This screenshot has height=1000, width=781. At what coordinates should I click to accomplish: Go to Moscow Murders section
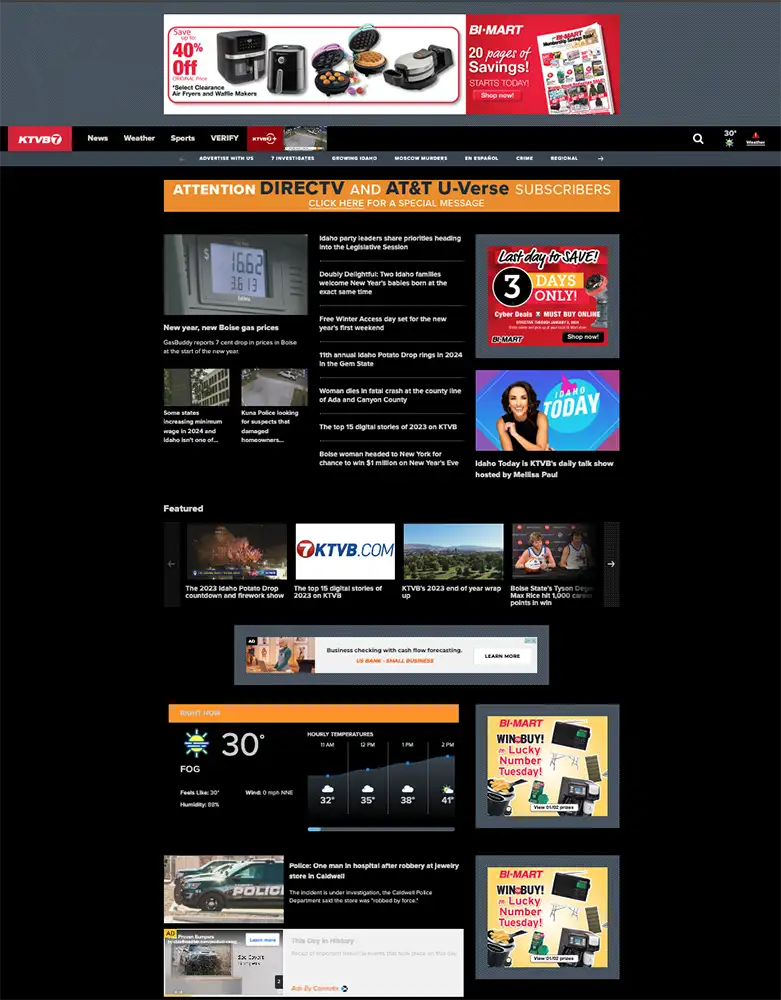click(x=421, y=158)
